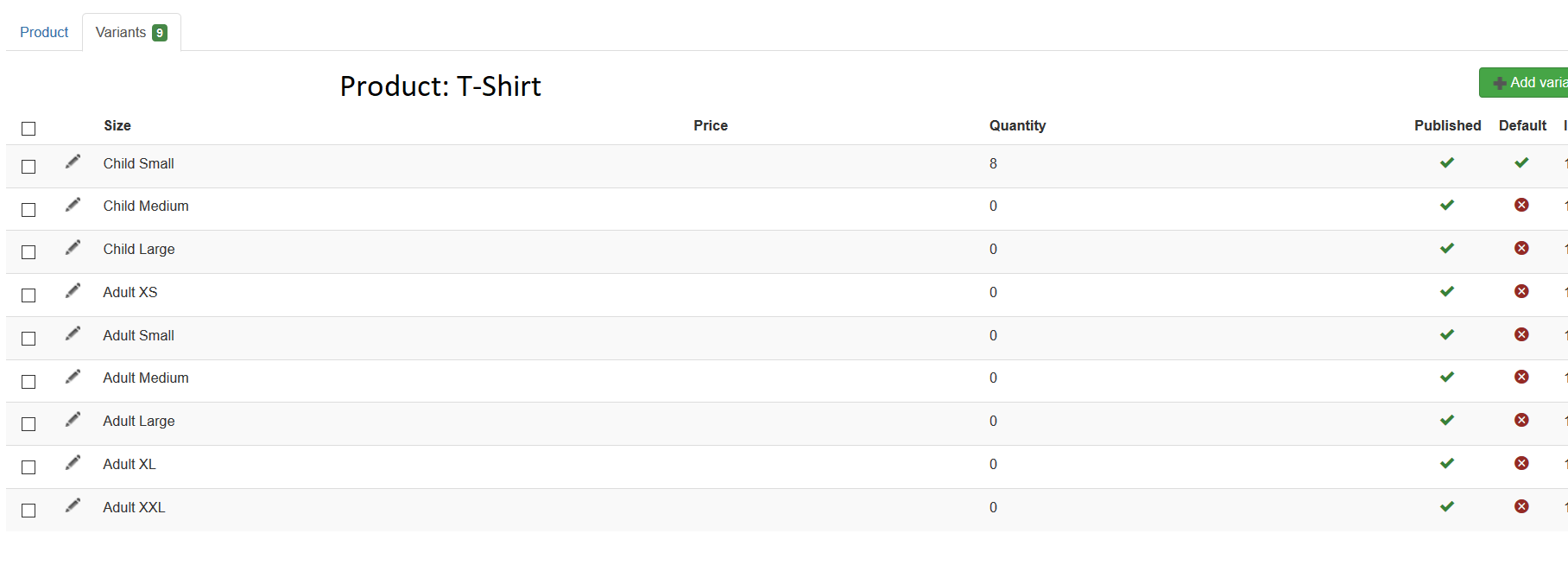Click the Quantity column header
This screenshot has width=1568, height=565.
(1017, 125)
